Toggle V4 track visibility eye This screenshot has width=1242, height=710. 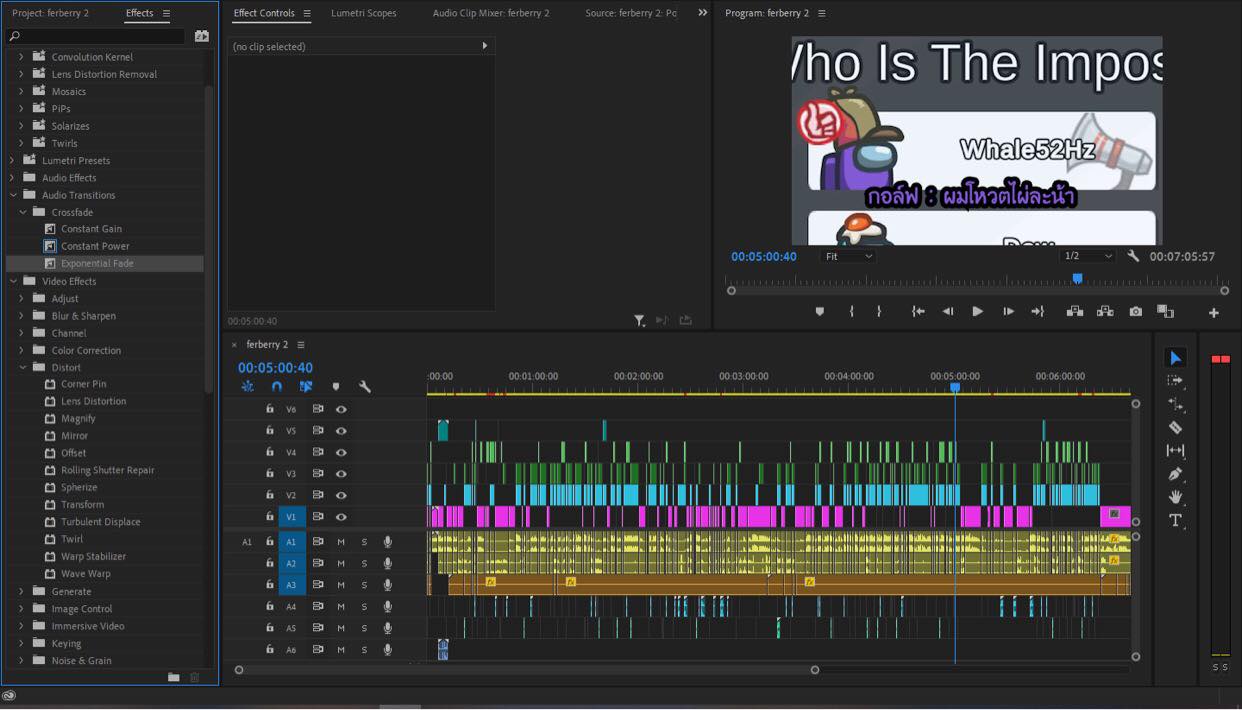click(x=341, y=452)
